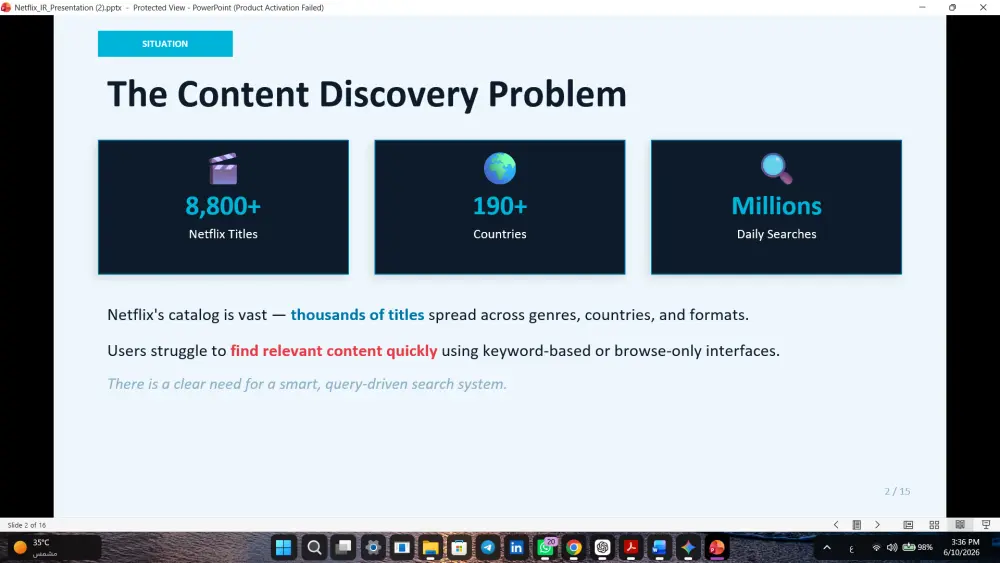Open the Windows Start menu
This screenshot has width=1000, height=563.
tap(284, 547)
